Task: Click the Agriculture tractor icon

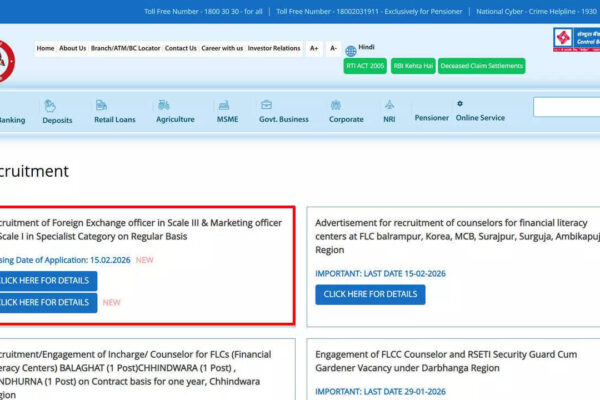Action: tap(164, 104)
